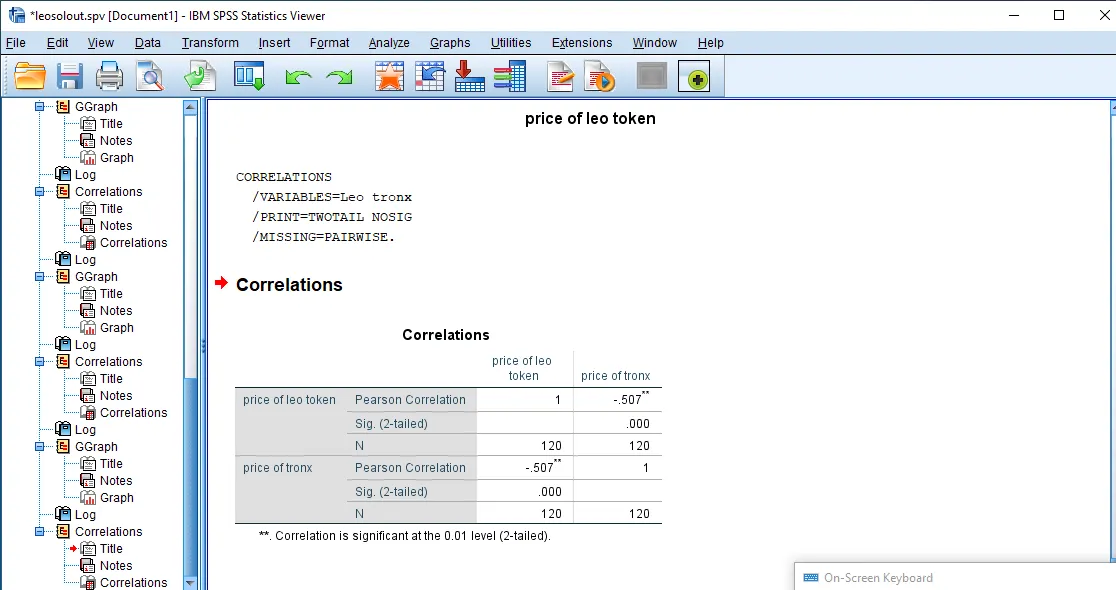Screen dimensions: 1116x590
Task: Collapse the last Correlations outline node
Action: (40, 532)
